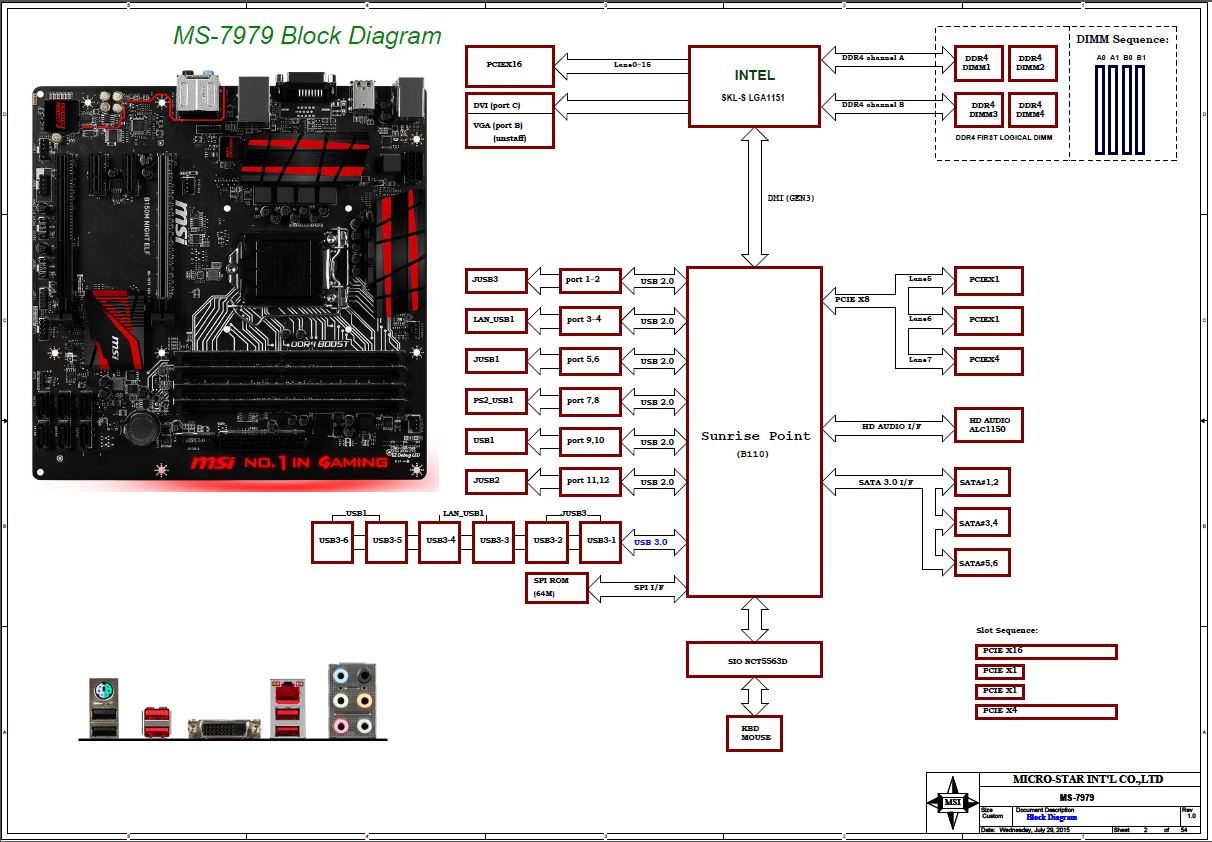Select the DDR4 DIMM4 block
The width and height of the screenshot is (1212, 842).
coord(1031,109)
